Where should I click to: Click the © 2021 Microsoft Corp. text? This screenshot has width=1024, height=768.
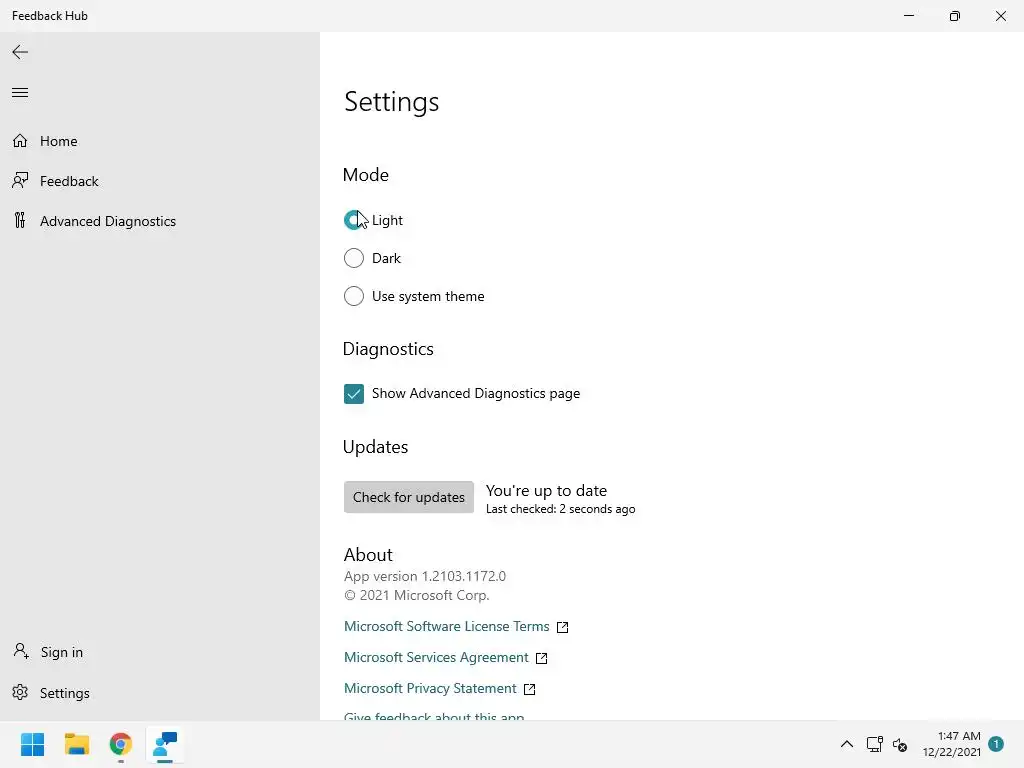click(x=417, y=595)
